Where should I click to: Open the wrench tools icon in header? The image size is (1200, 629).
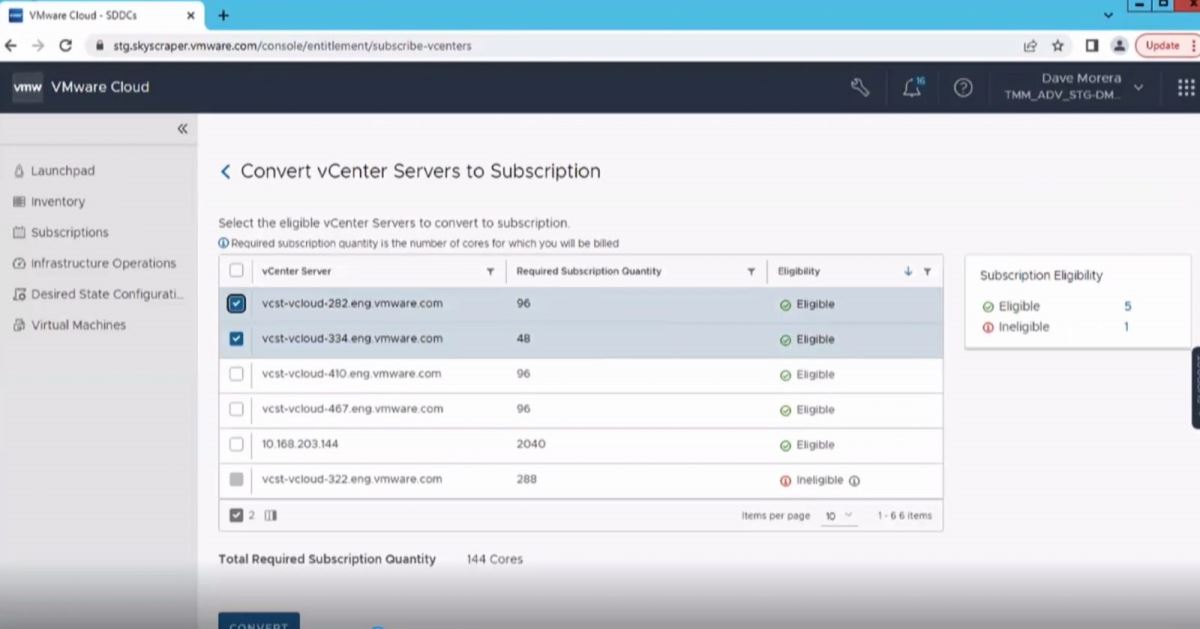coord(860,87)
